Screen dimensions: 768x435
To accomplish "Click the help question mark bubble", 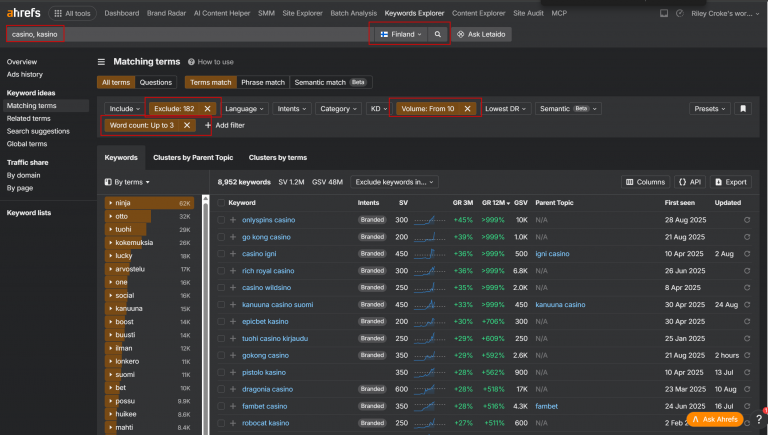I will [x=759, y=419].
